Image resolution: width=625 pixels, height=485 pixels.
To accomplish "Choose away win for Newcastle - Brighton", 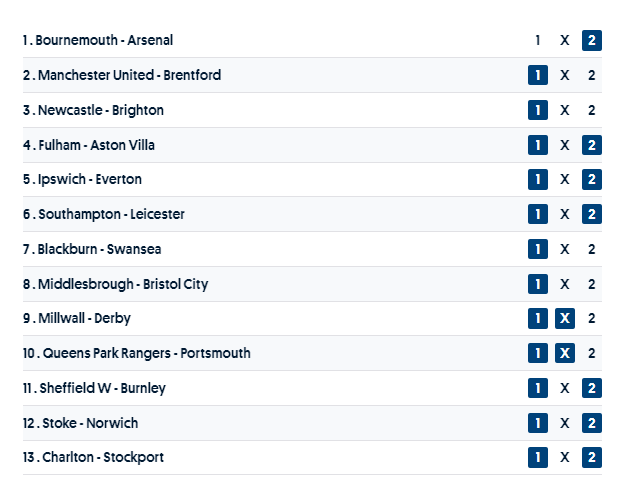I will pos(592,110).
